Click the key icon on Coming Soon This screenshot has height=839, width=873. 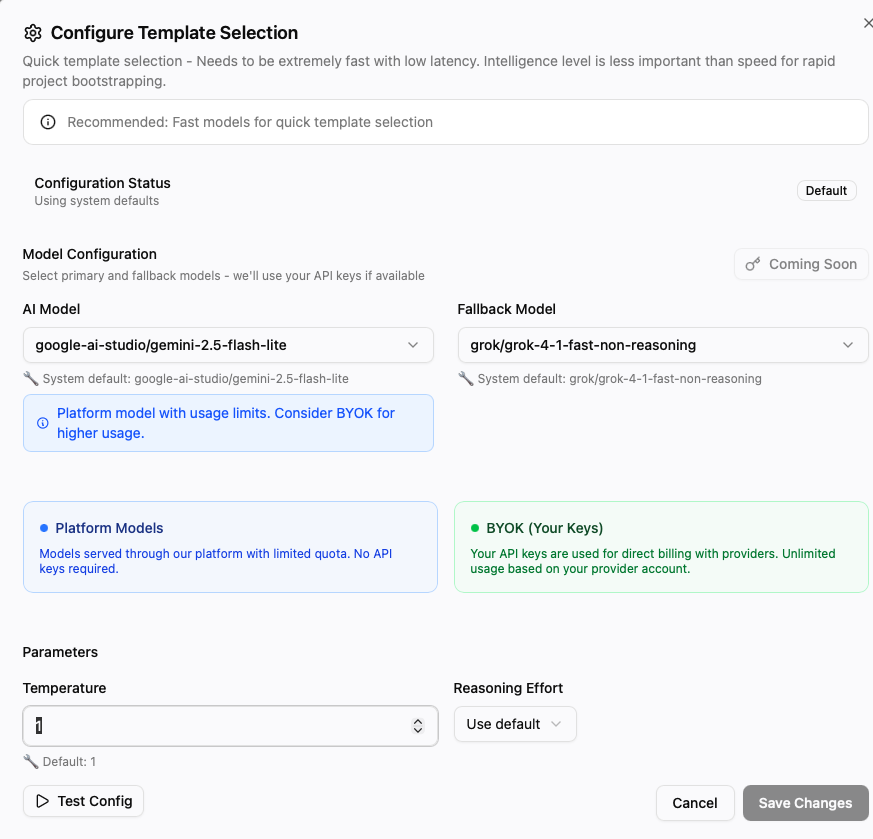tap(753, 264)
